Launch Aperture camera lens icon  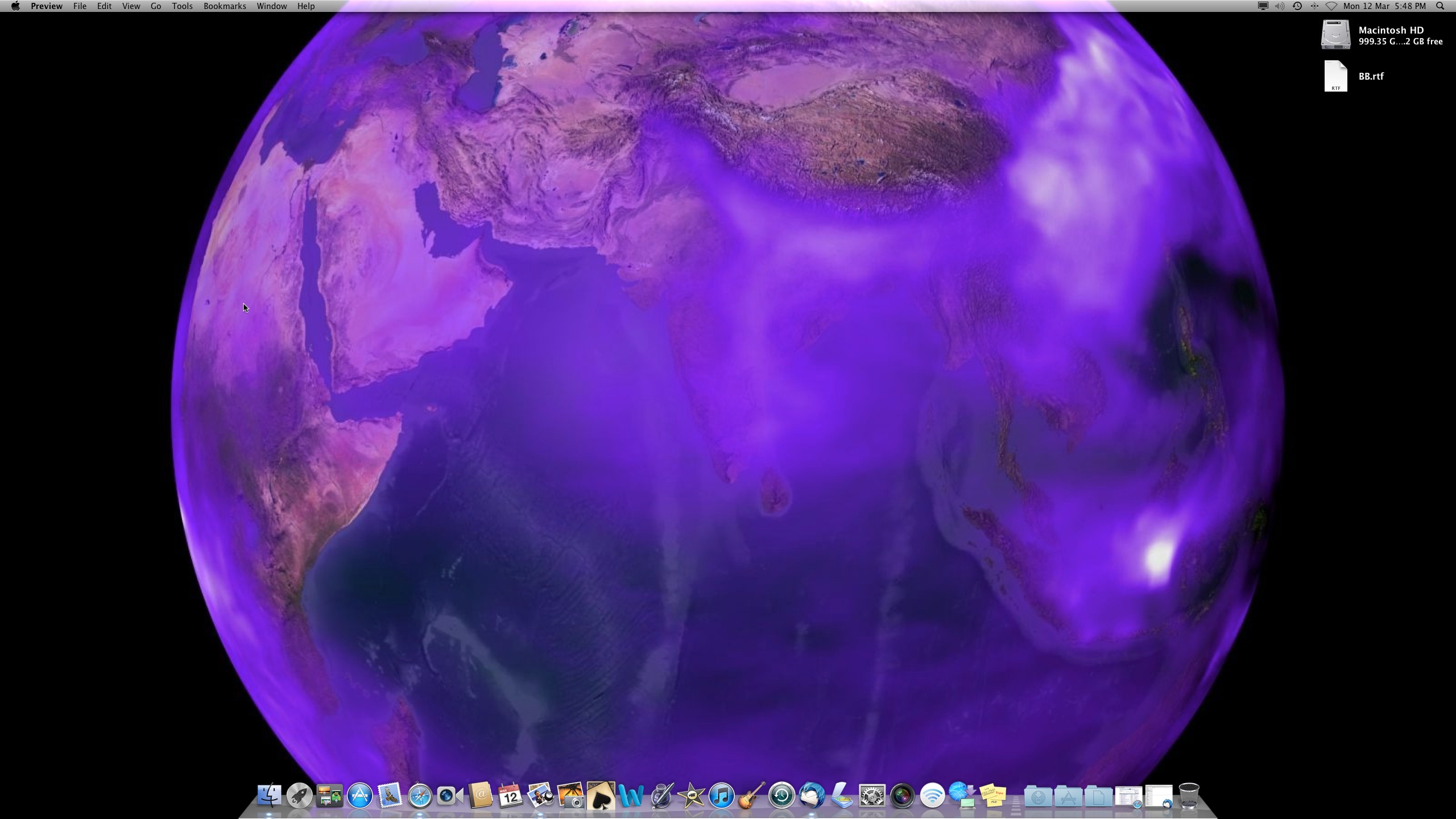pos(902,796)
